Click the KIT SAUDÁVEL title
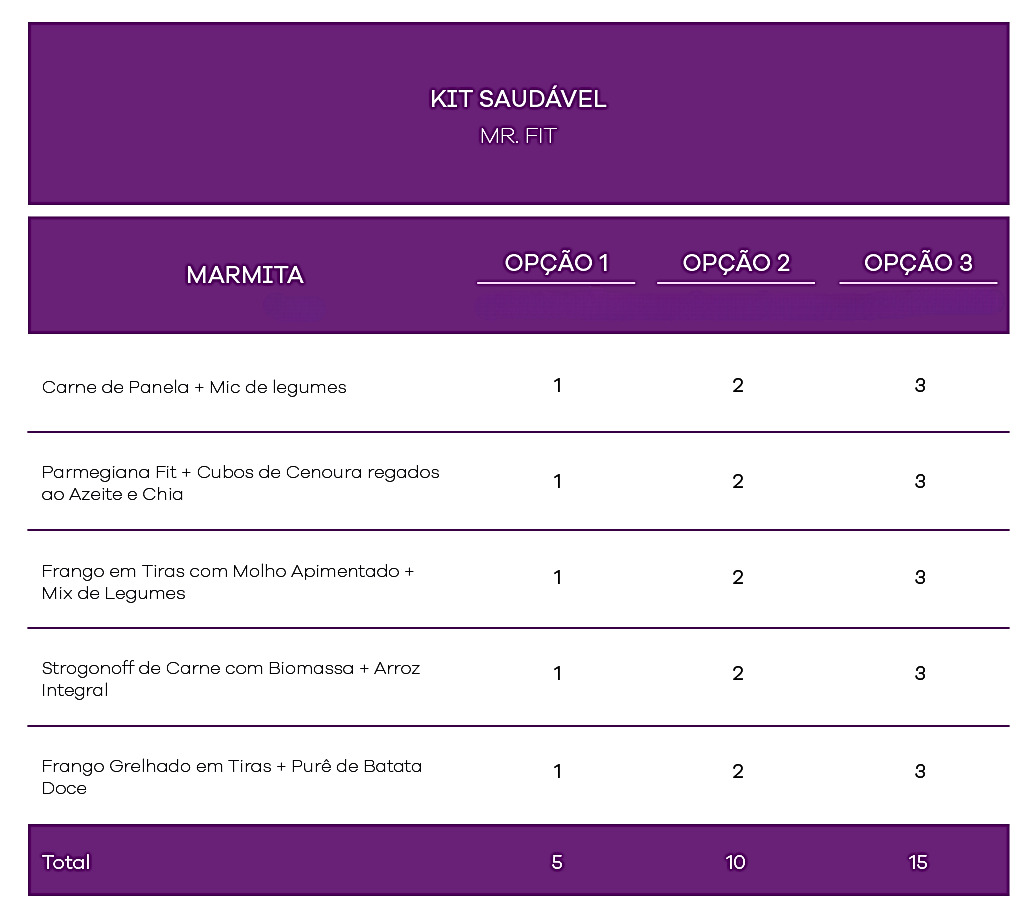1036x922 pixels. 518,99
